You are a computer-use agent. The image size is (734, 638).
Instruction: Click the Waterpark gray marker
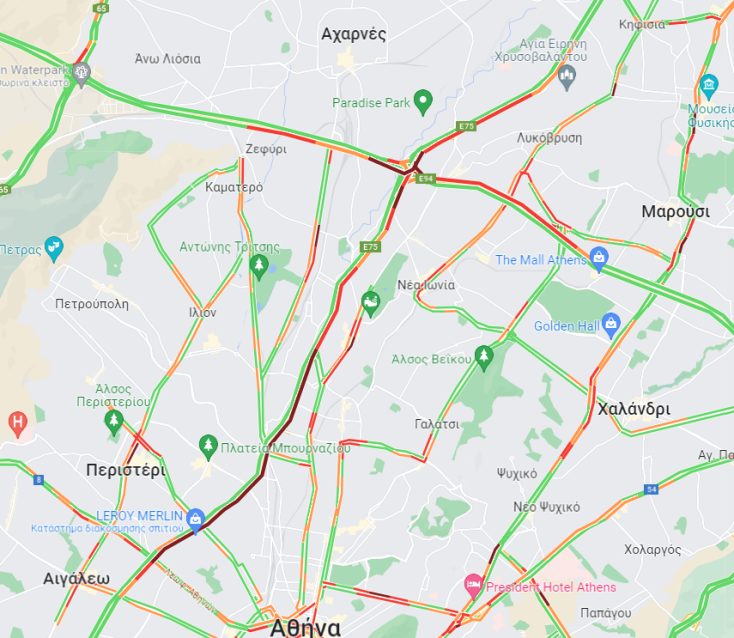pos(81,74)
